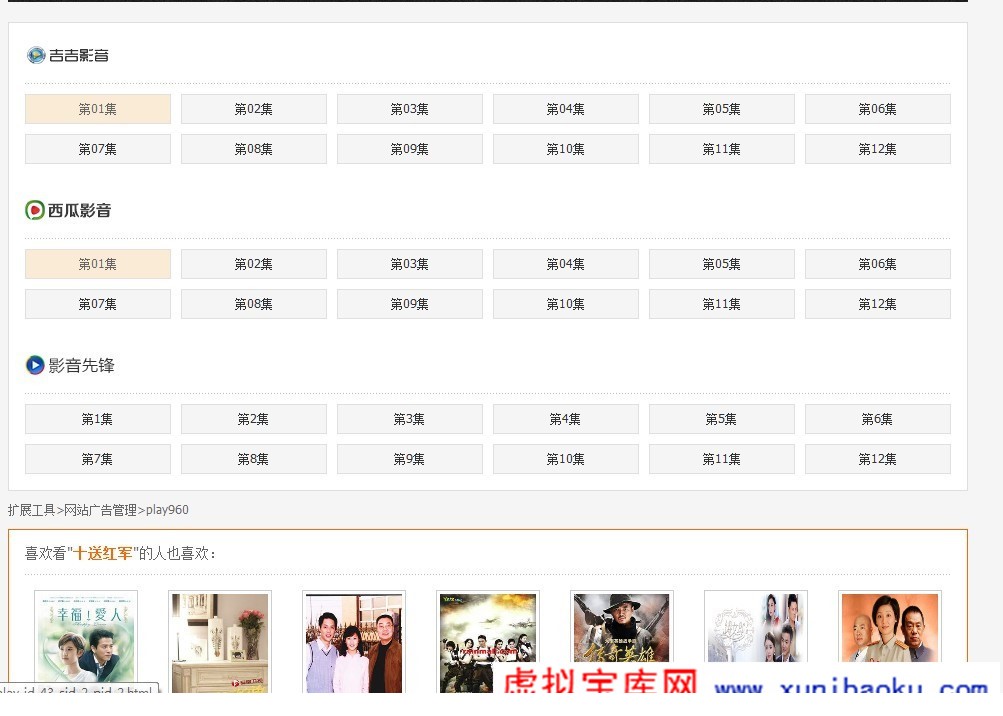Open 第04集 in the 西瓜影音 list
Viewport: 1003px width, 716px height.
click(565, 264)
